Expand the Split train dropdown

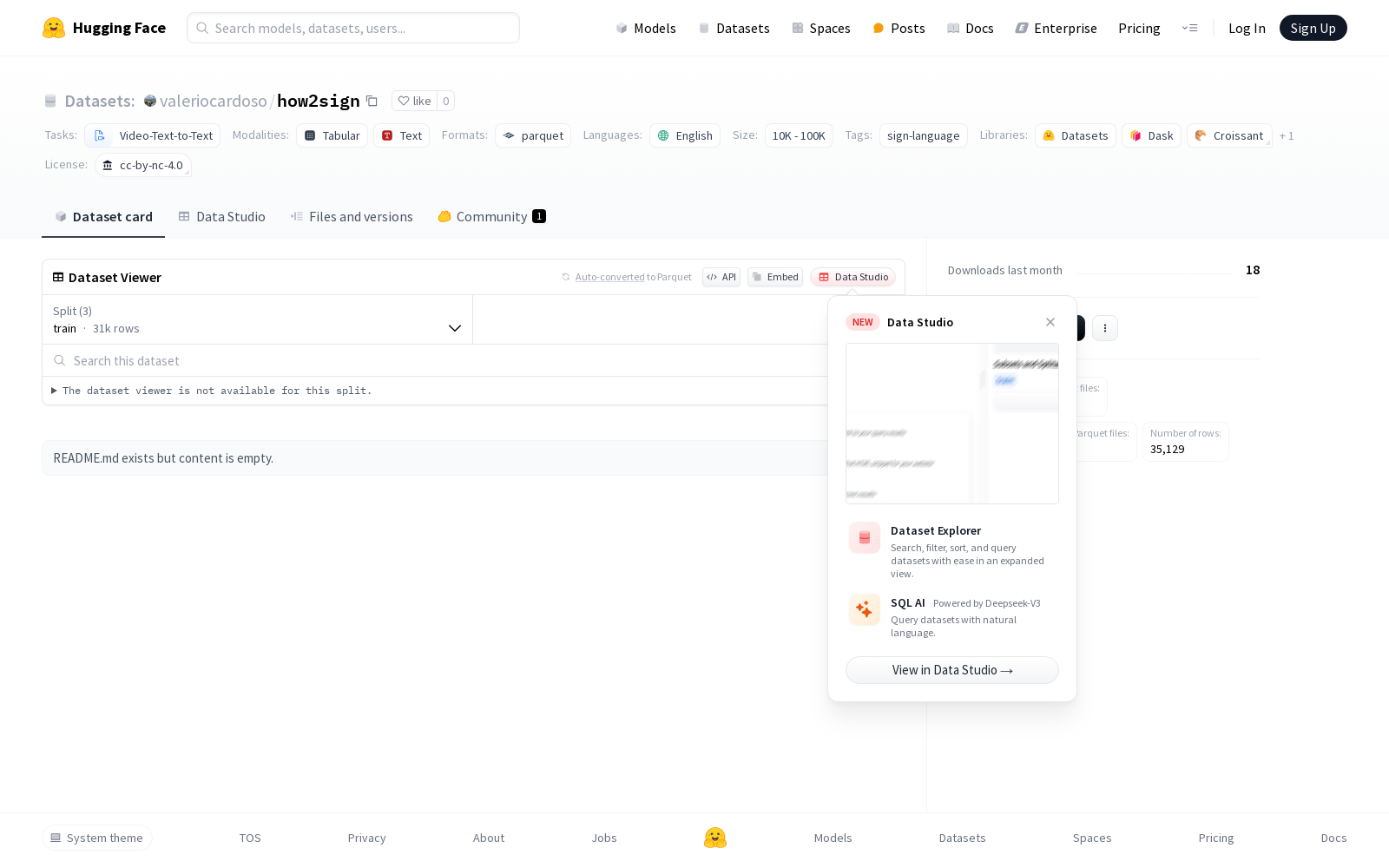(257, 319)
